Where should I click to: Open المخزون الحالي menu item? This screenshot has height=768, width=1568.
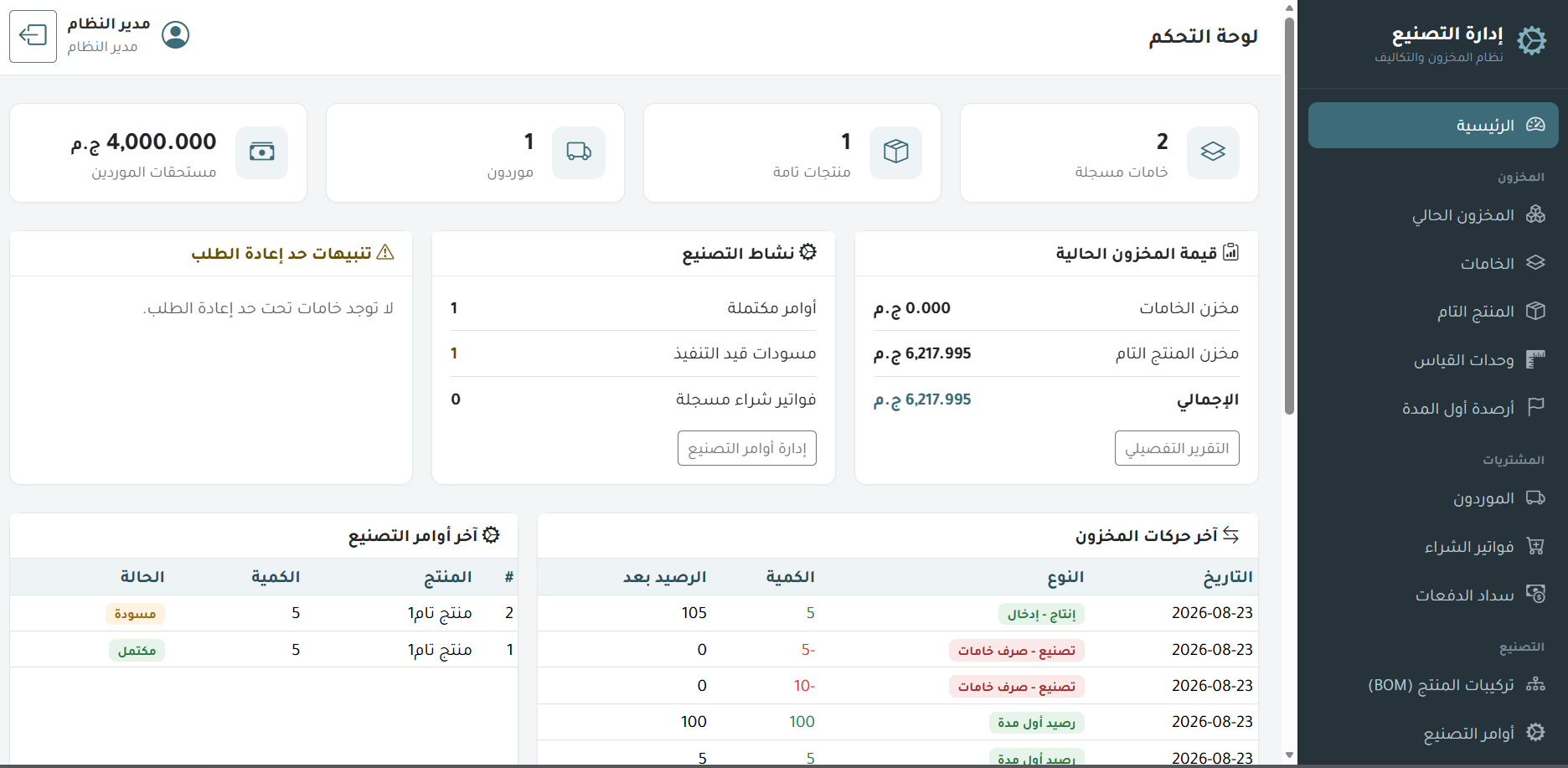tap(1433, 214)
